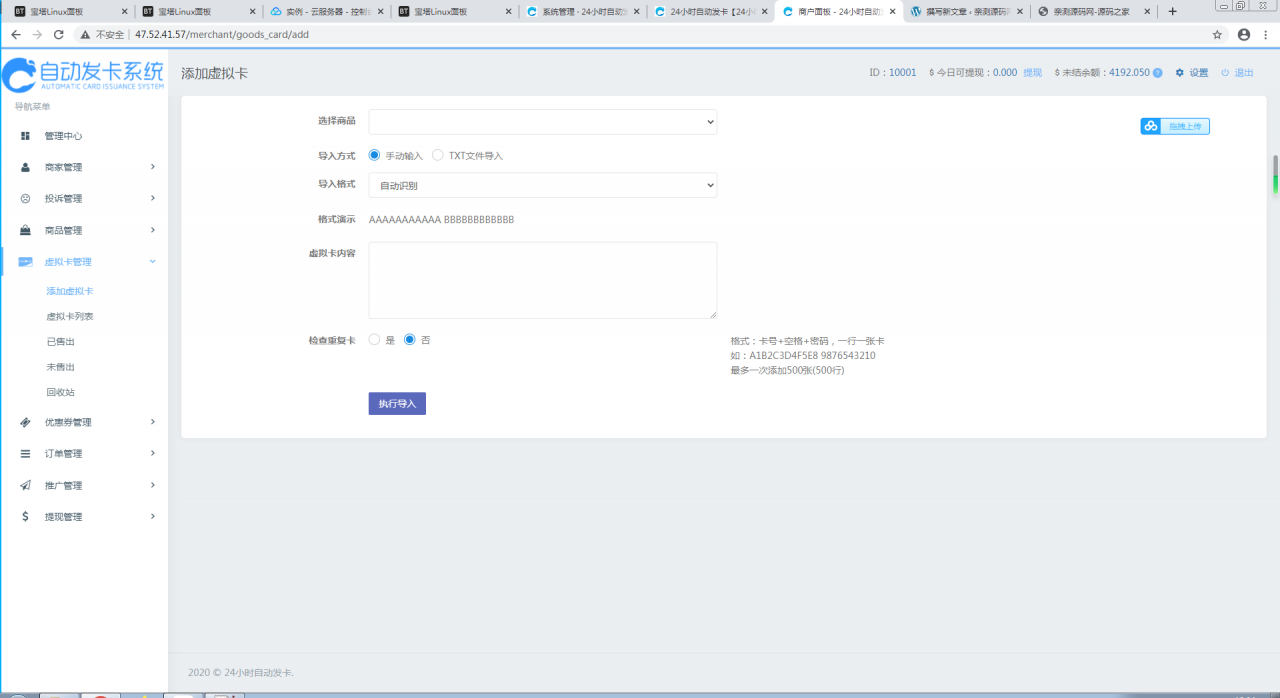Reload the page with the refresh icon
Viewport: 1280px width, 698px height.
click(59, 34)
